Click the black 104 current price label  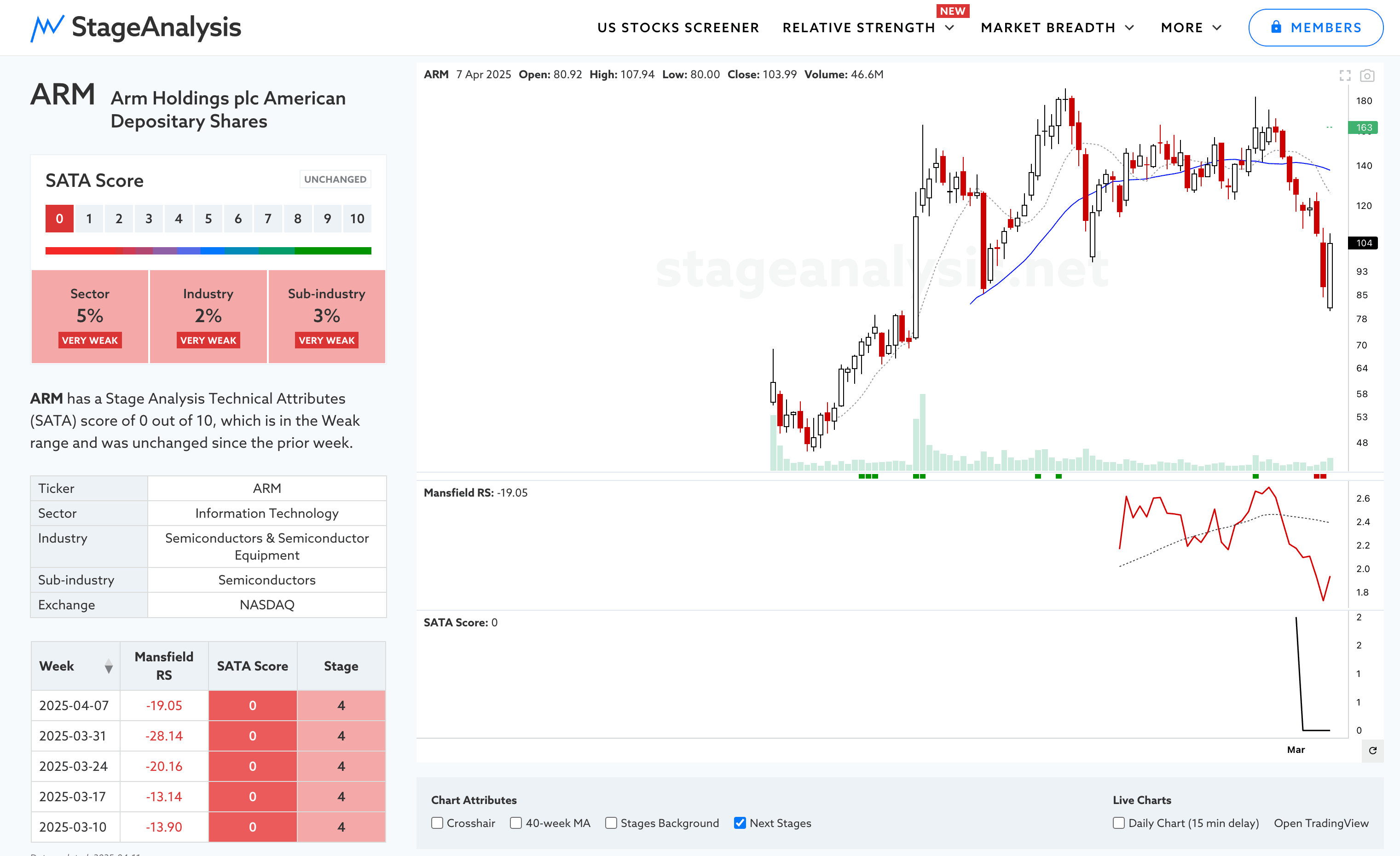[1363, 243]
